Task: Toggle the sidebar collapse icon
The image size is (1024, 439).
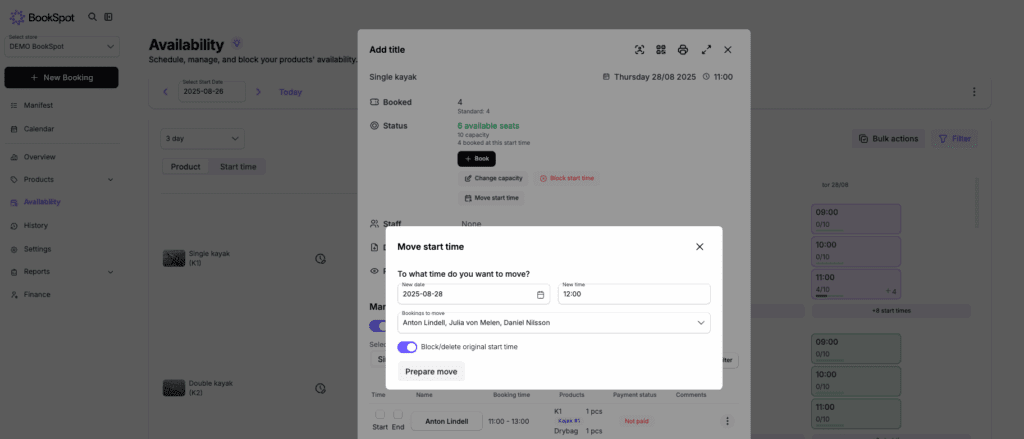Action: (108, 17)
